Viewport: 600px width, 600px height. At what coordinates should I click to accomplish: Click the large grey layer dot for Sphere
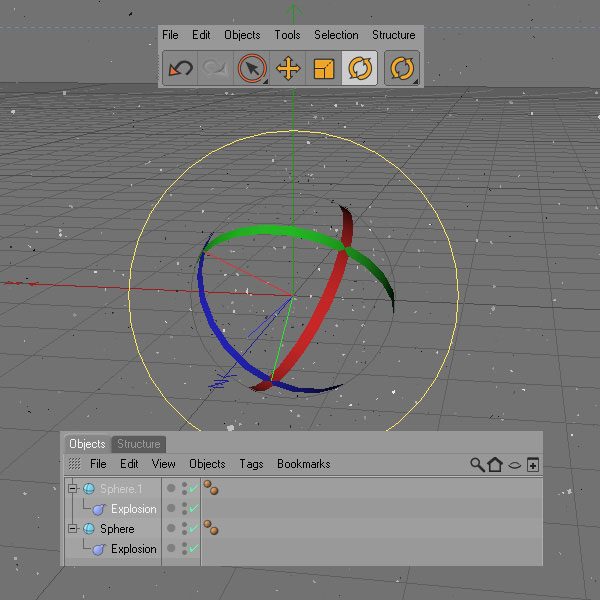pos(171,528)
